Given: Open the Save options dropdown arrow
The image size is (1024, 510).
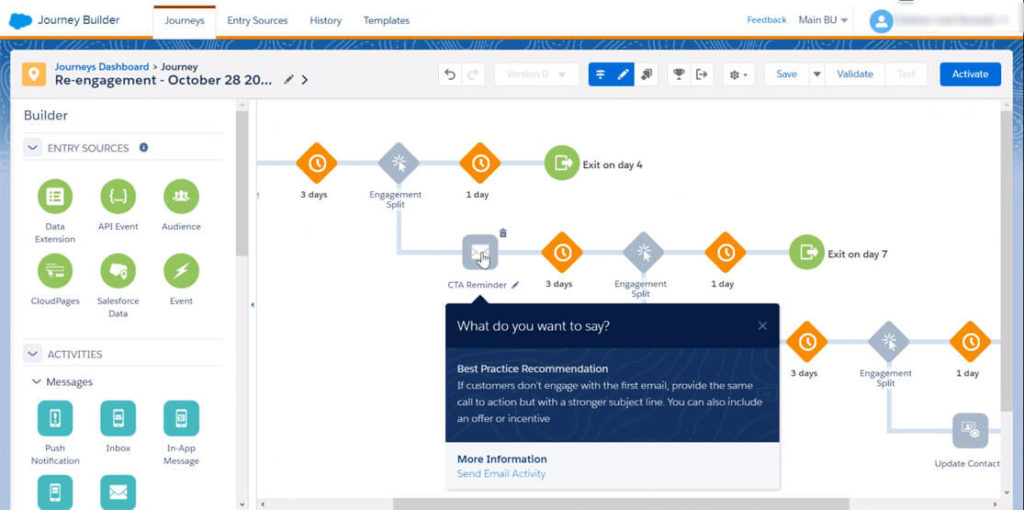Looking at the screenshot, I should 816,74.
